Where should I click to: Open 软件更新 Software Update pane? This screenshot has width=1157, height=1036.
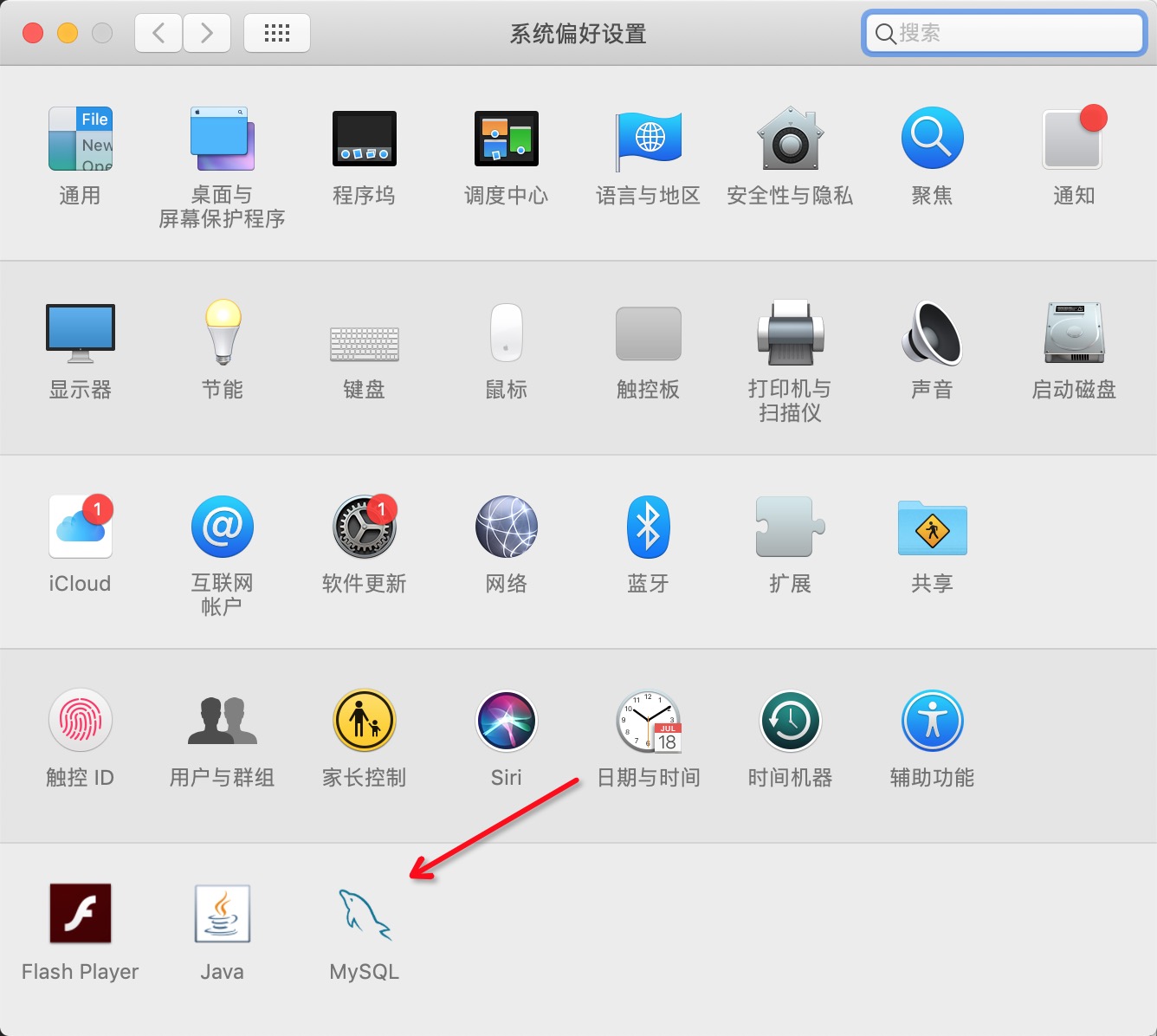(365, 527)
